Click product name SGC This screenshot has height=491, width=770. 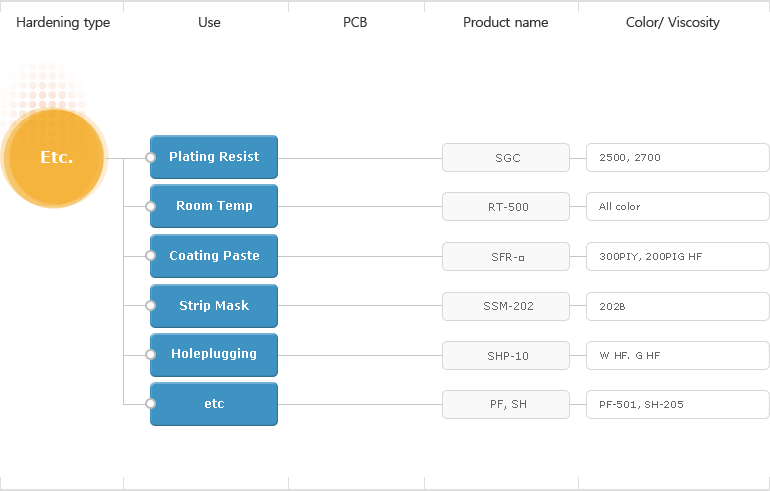pyautogui.click(x=506, y=158)
